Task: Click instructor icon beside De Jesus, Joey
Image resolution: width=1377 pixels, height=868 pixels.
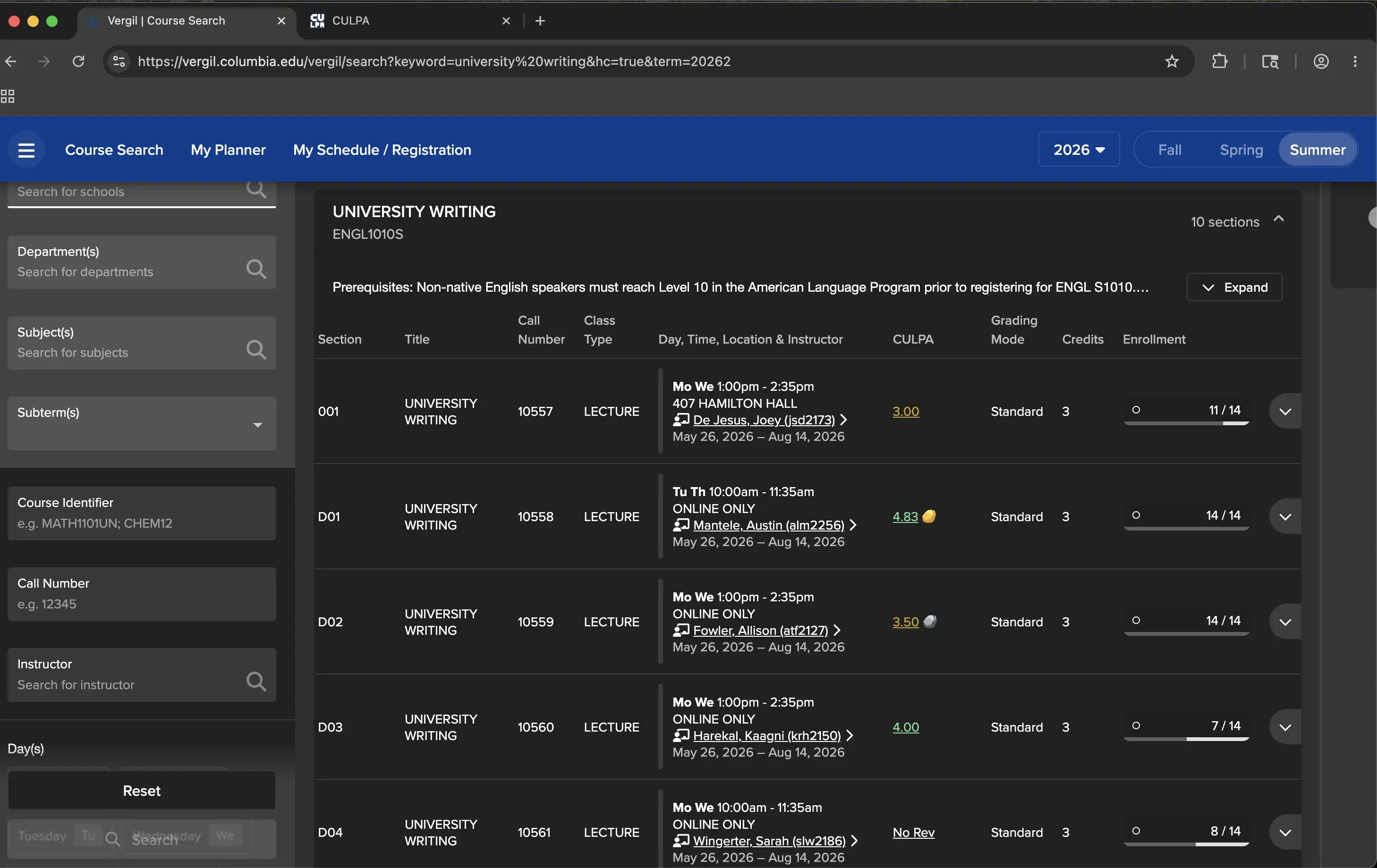Action: click(680, 420)
